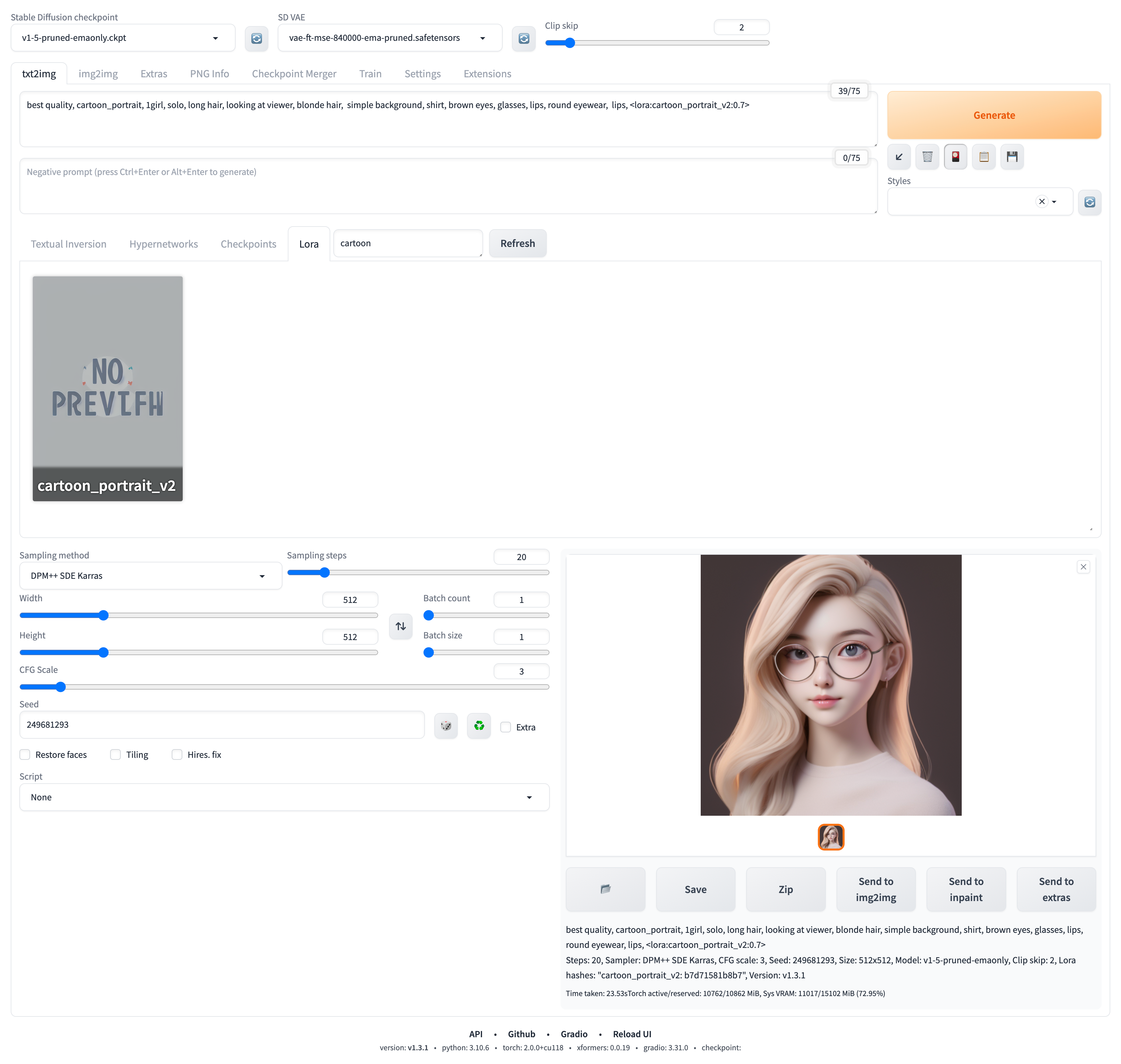Screen dimensions: 1121x1064
Task: Enable the Restore faces checkbox
Action: [25, 754]
